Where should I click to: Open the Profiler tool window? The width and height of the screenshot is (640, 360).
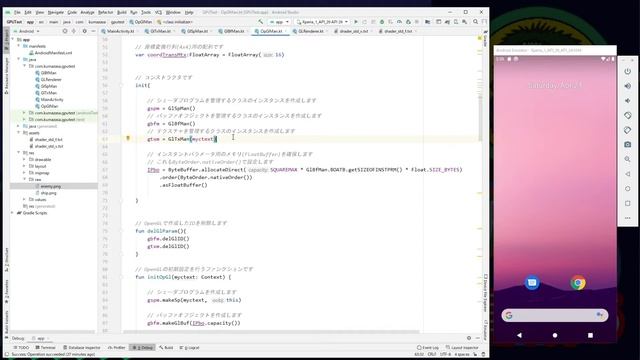(116, 348)
